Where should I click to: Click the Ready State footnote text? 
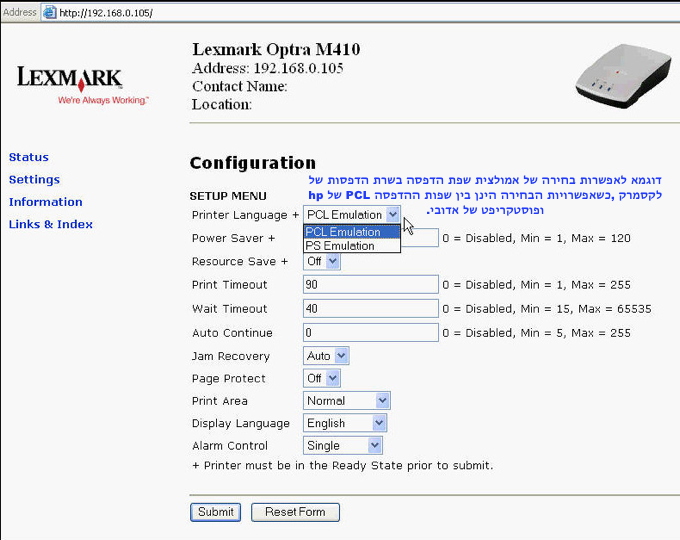343,465
